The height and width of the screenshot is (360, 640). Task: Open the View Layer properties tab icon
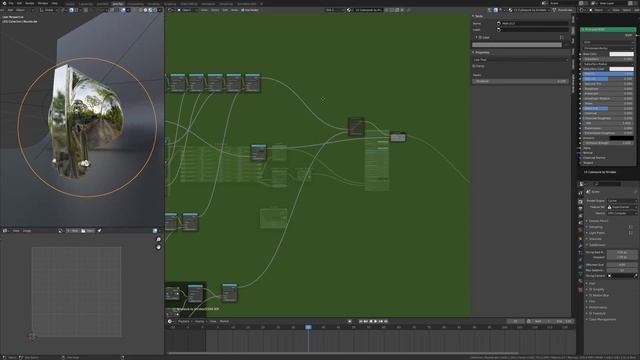tap(580, 216)
